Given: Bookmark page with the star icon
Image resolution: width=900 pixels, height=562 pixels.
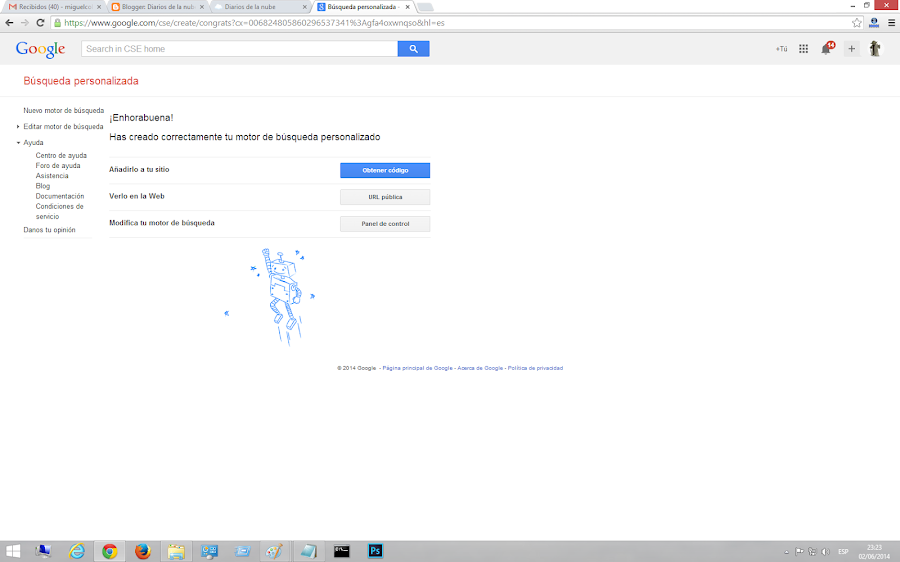Looking at the screenshot, I should (856, 23).
